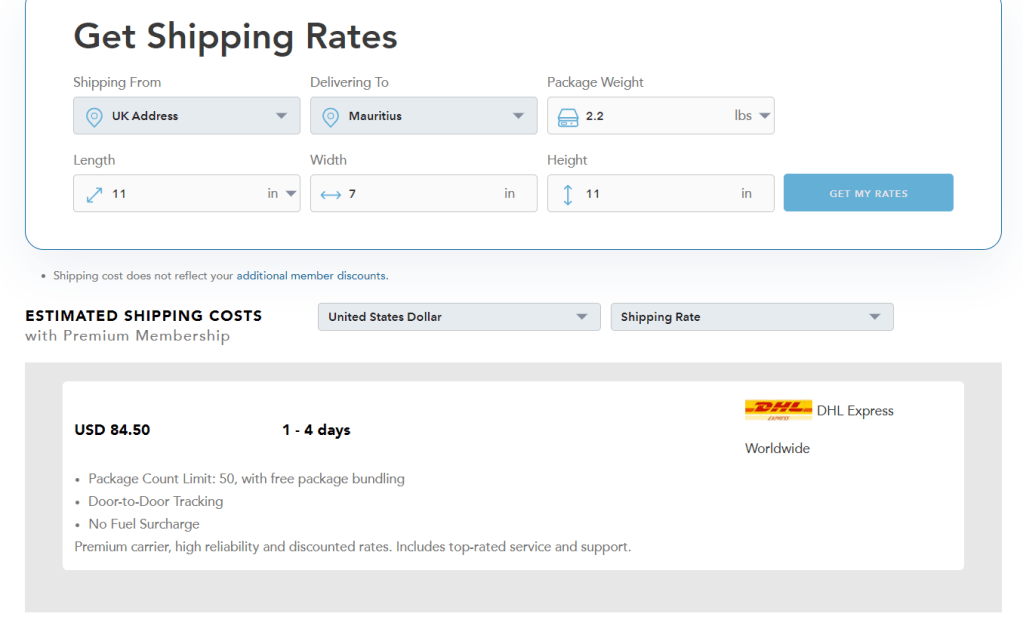The height and width of the screenshot is (623, 1023).
Task: Click the scale icon in Package Weight
Action: pos(568,116)
